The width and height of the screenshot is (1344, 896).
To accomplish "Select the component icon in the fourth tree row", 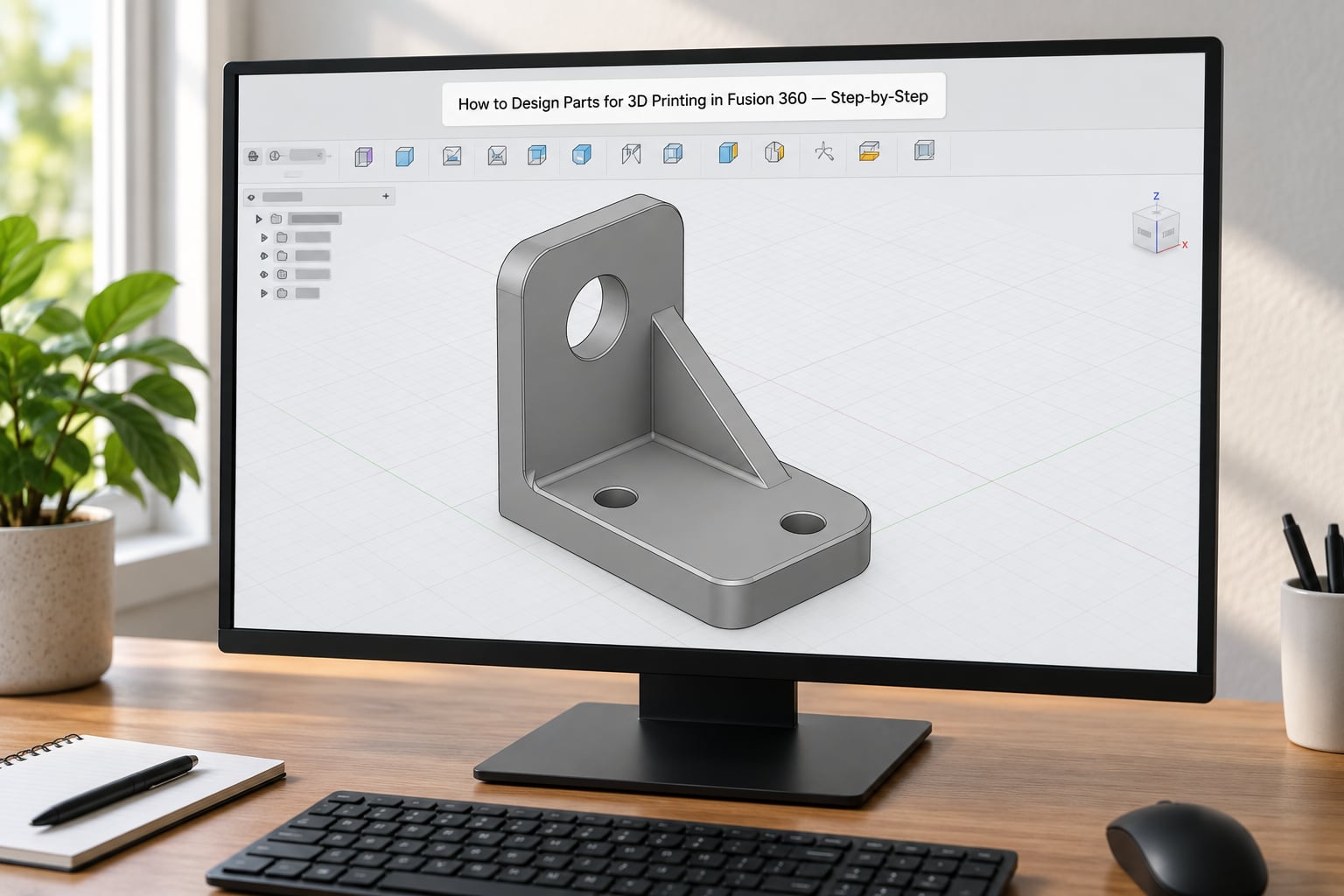I will [282, 275].
